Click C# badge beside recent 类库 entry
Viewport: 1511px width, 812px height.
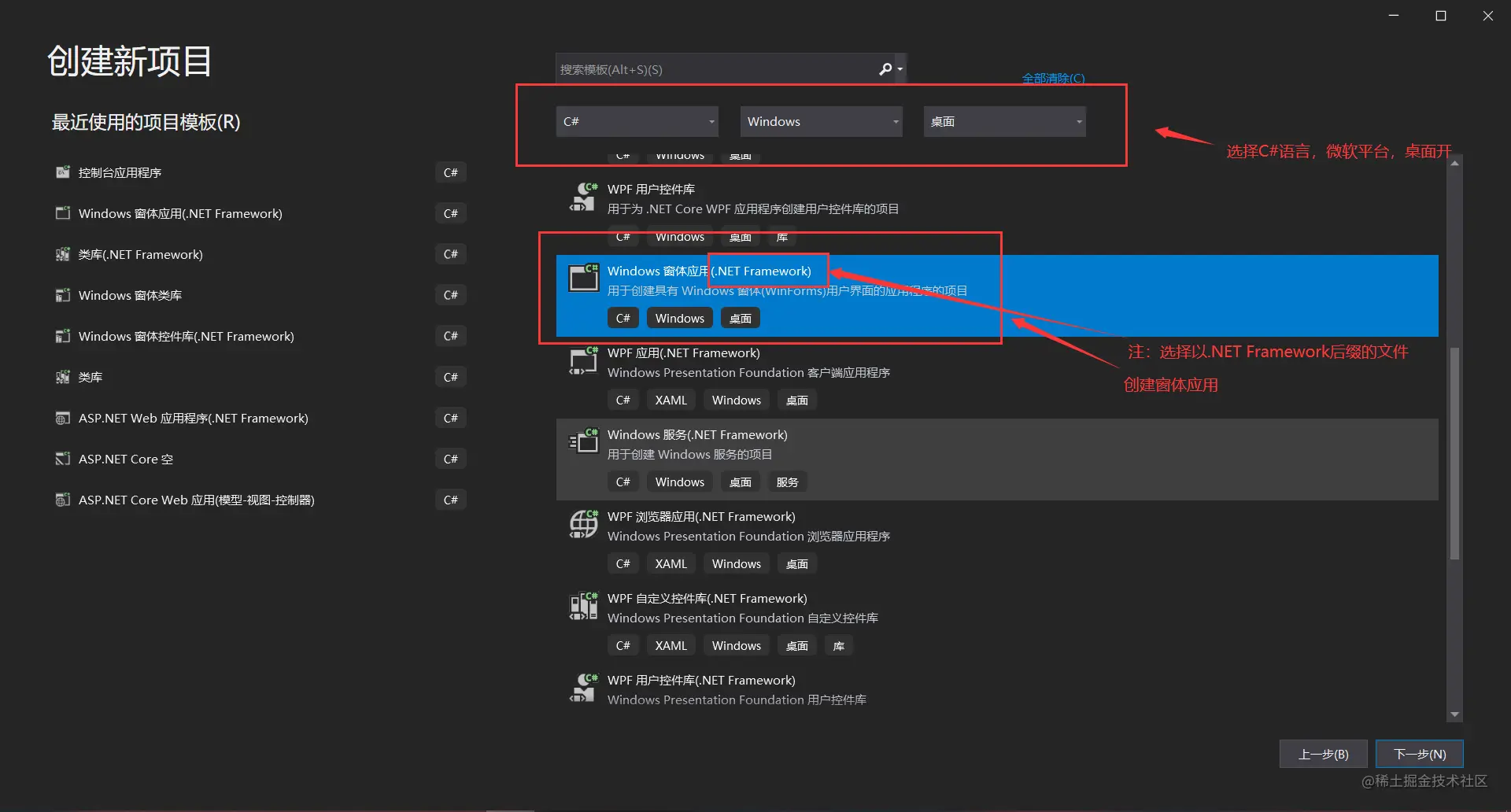coord(451,377)
